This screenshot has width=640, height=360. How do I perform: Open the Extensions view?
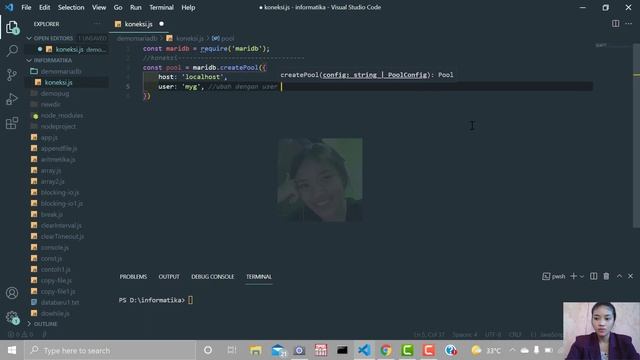(x=12, y=122)
